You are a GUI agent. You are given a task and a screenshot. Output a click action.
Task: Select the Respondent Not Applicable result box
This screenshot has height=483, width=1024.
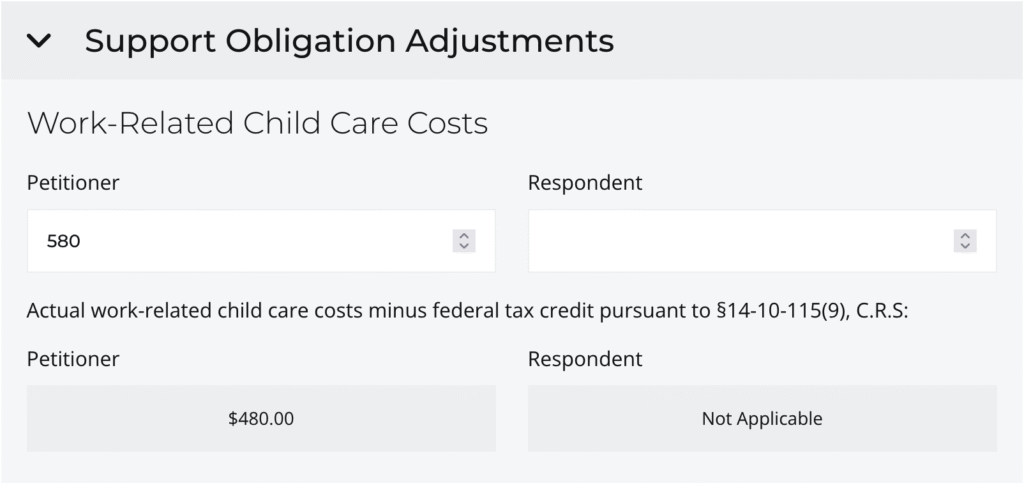(x=762, y=418)
